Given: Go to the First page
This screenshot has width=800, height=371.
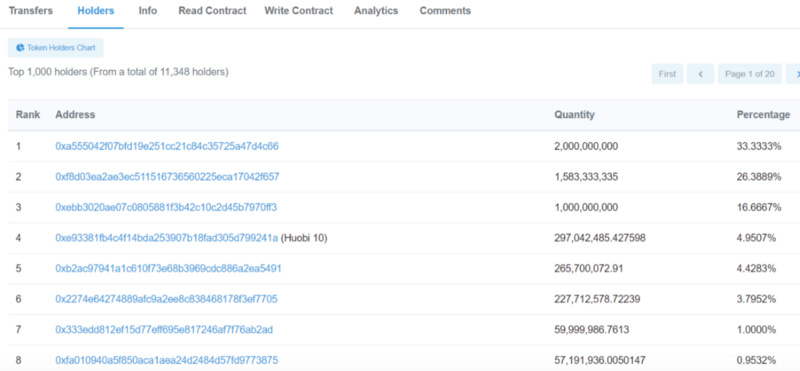Looking at the screenshot, I should point(667,74).
